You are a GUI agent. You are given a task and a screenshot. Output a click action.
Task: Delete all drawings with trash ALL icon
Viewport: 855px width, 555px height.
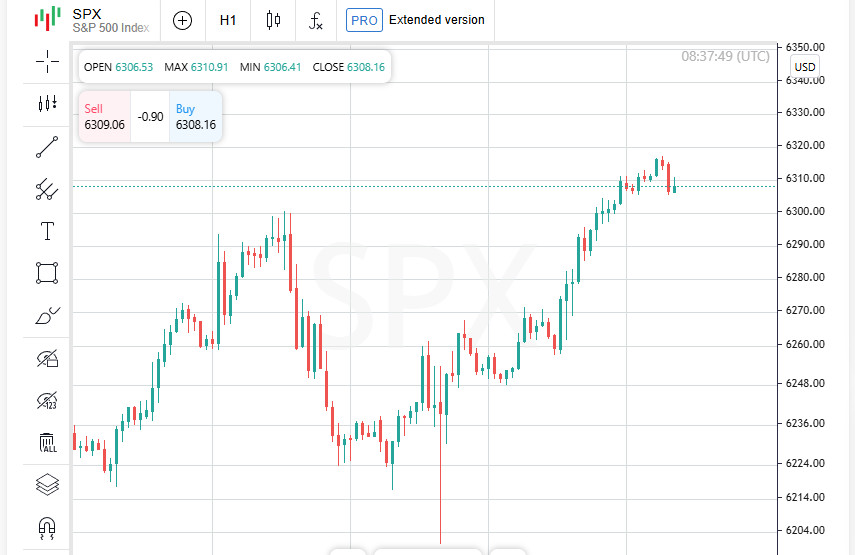(47, 443)
